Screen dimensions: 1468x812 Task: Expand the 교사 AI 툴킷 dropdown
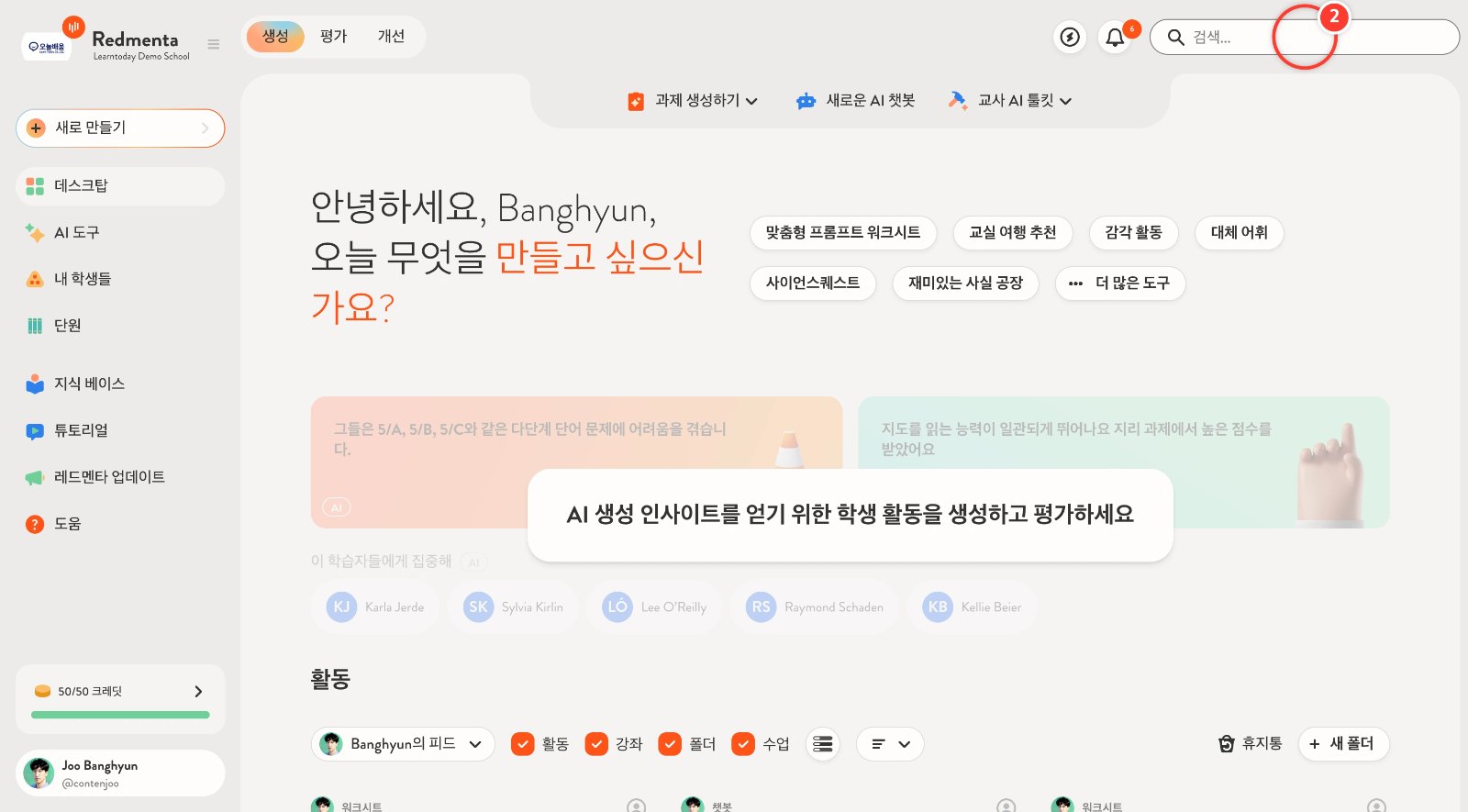pos(1010,101)
